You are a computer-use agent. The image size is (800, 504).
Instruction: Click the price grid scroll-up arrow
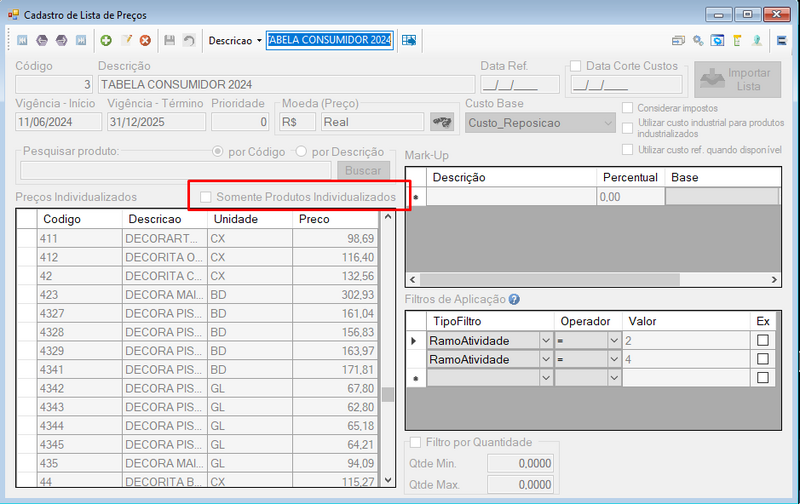click(x=388, y=217)
